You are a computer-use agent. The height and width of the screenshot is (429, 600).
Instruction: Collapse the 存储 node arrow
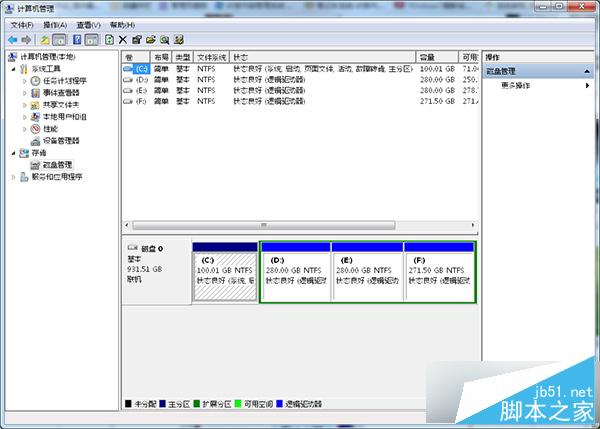tap(14, 153)
